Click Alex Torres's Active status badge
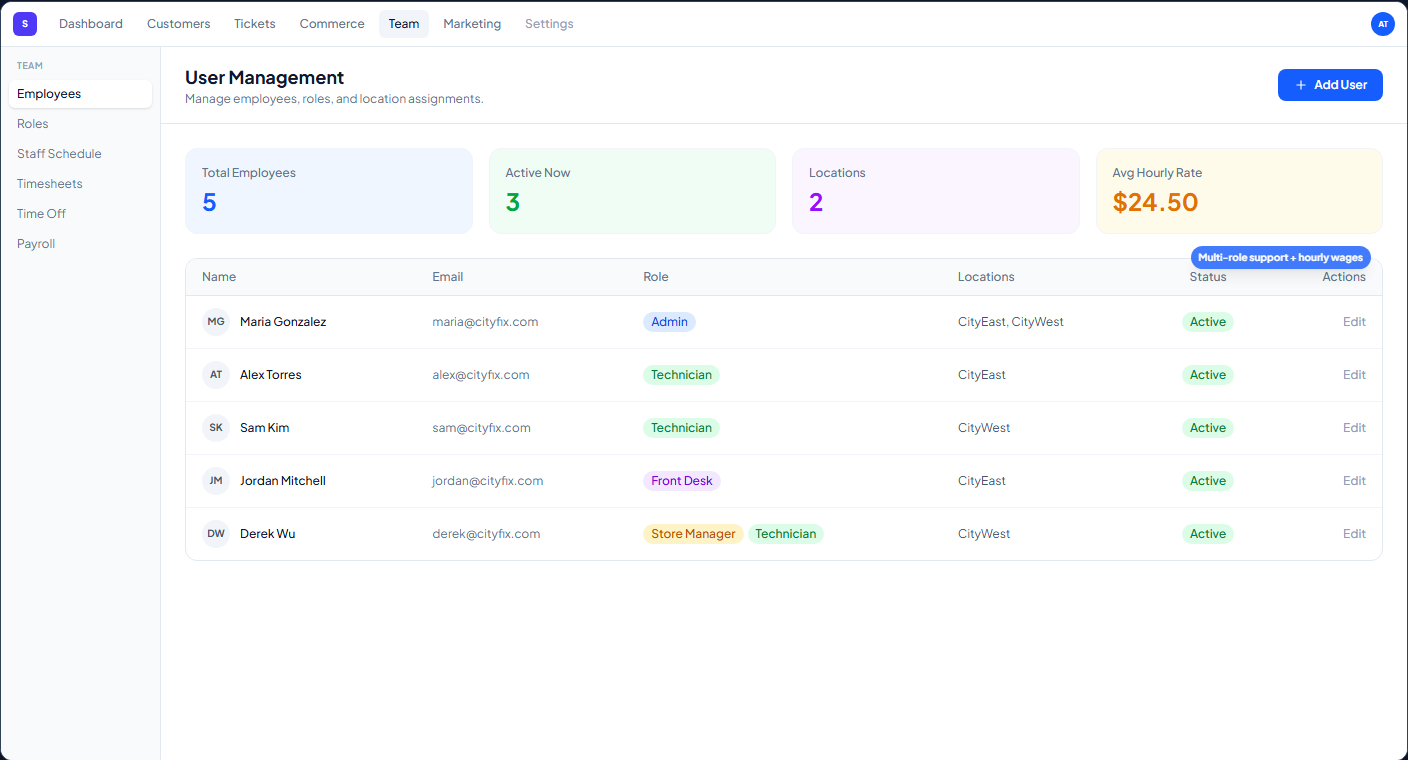This screenshot has width=1408, height=761. [1208, 375]
